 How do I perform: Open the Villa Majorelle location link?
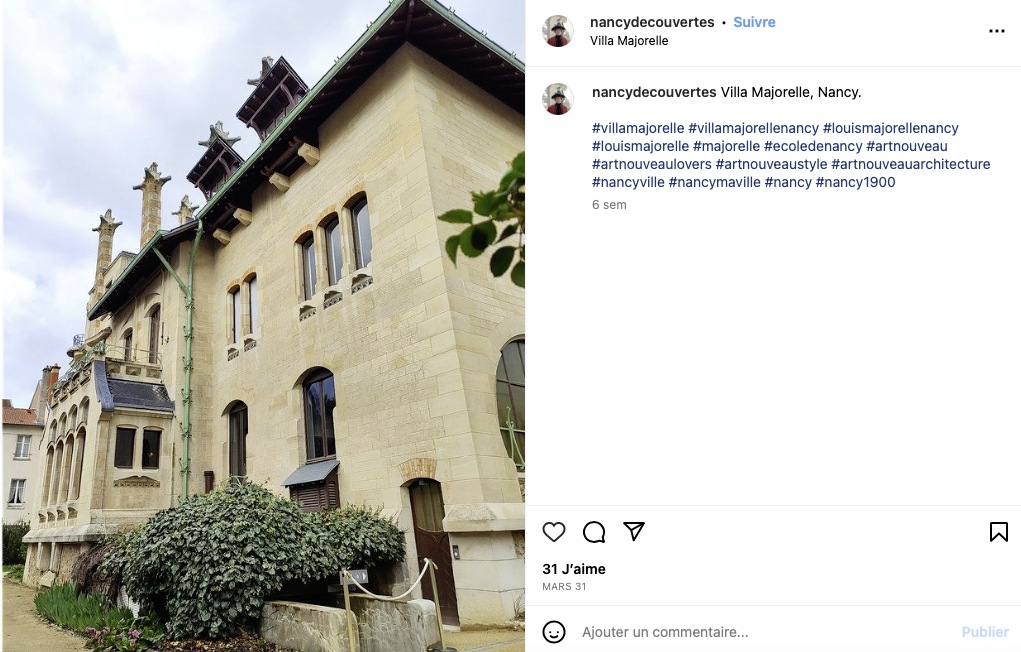[x=629, y=40]
